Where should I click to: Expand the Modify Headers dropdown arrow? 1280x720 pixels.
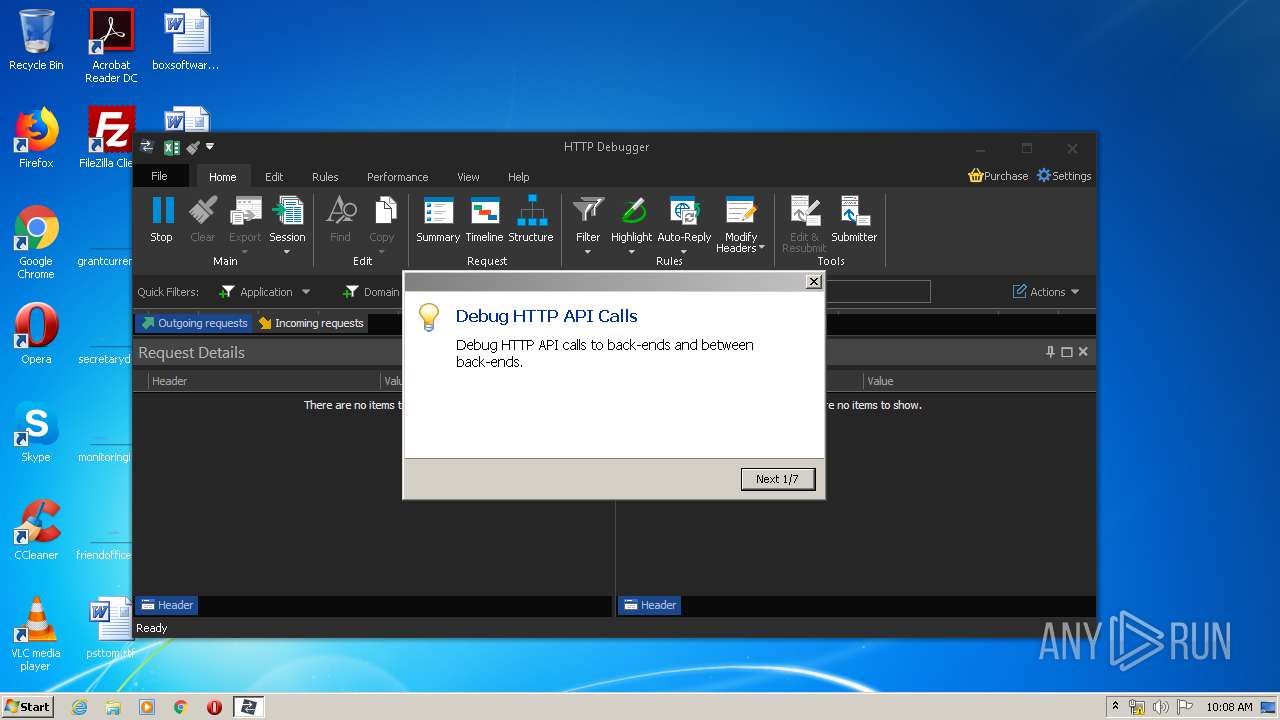pyautogui.click(x=762, y=248)
